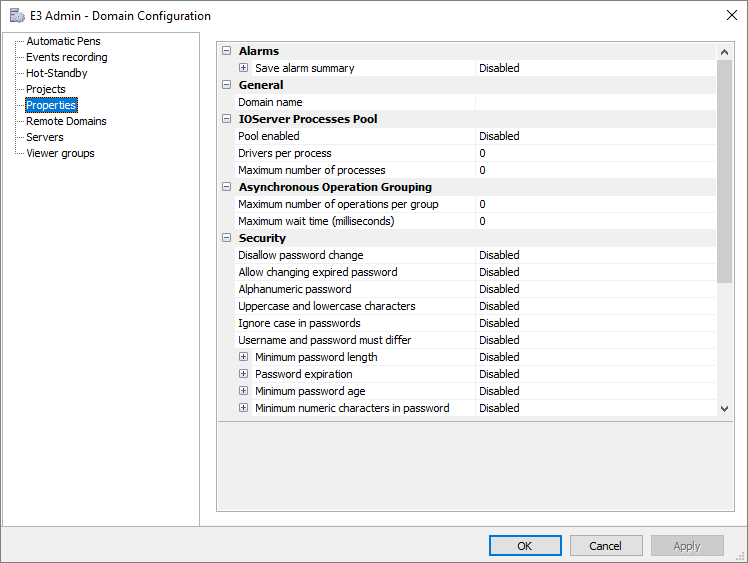Confirm changes with the OK button
The image size is (748, 563).
[525, 545]
